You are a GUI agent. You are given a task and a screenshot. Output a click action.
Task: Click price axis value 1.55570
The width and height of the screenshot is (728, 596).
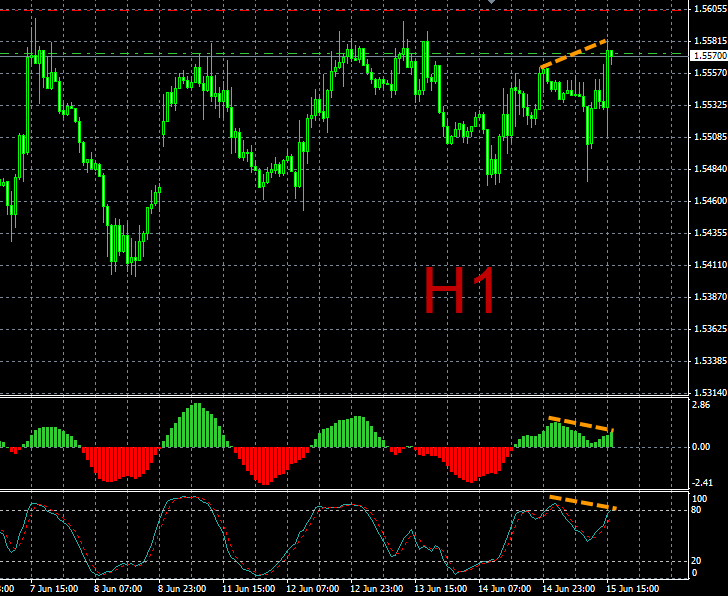(710, 73)
